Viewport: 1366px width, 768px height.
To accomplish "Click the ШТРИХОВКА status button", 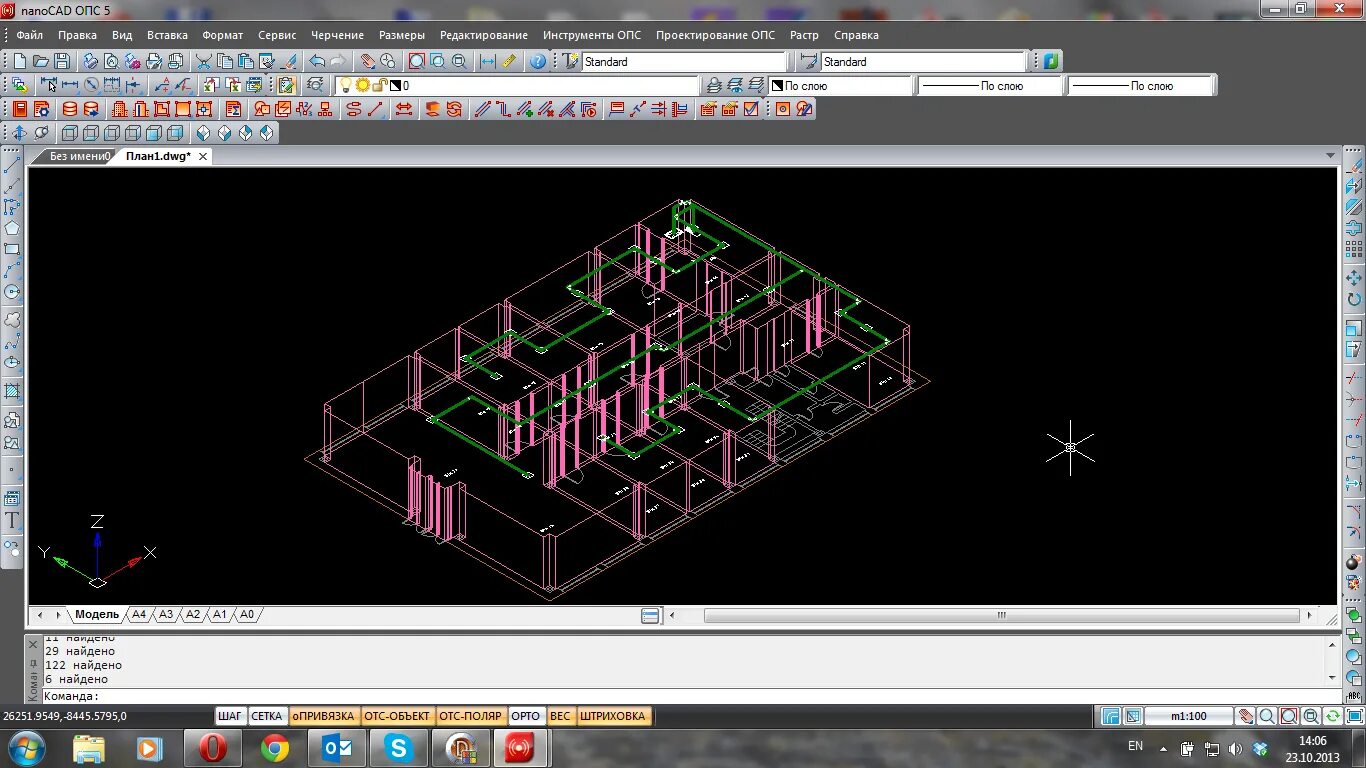I will (x=613, y=716).
